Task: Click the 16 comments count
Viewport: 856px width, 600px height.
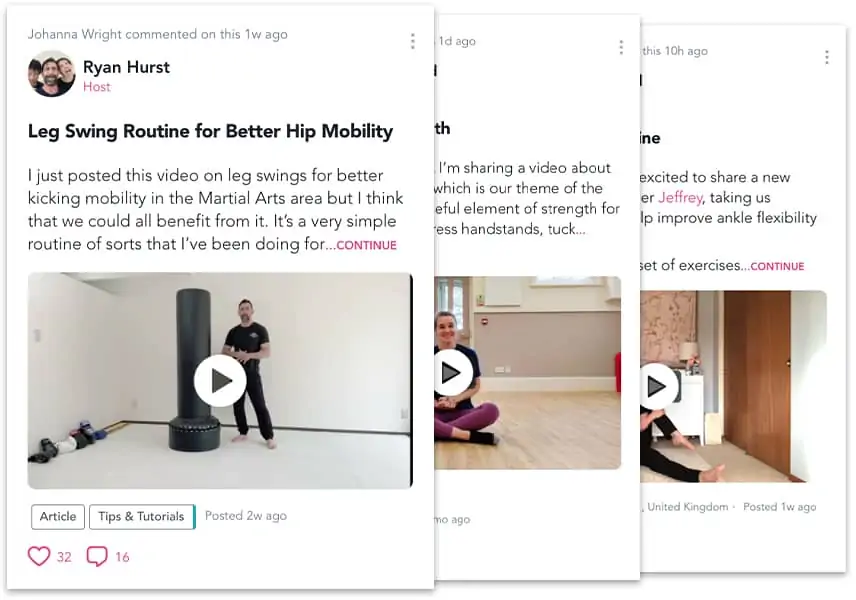Action: pos(122,557)
